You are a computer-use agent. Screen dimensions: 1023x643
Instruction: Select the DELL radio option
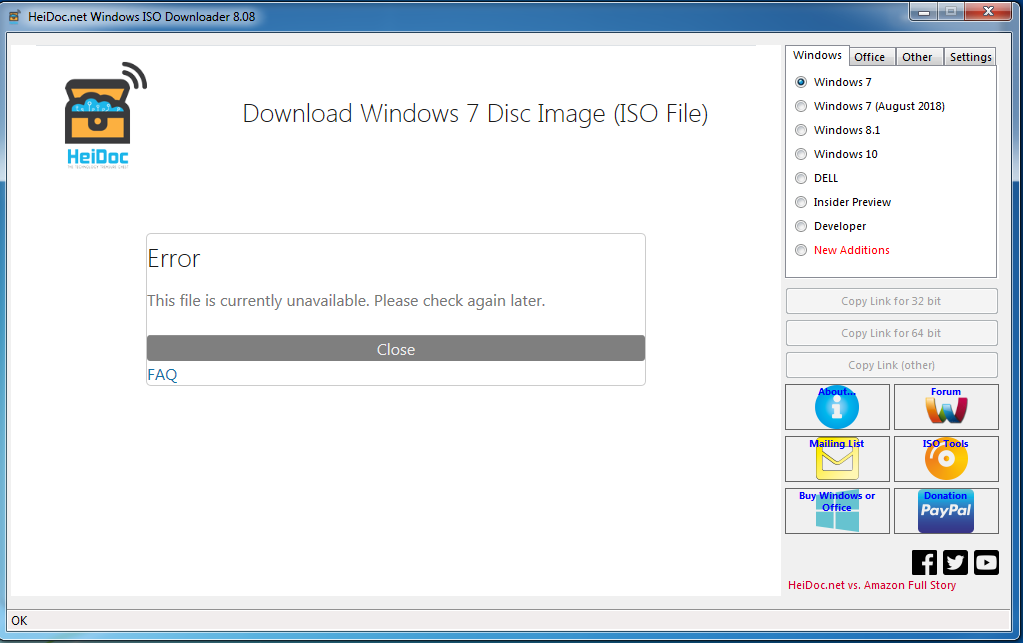coord(801,178)
